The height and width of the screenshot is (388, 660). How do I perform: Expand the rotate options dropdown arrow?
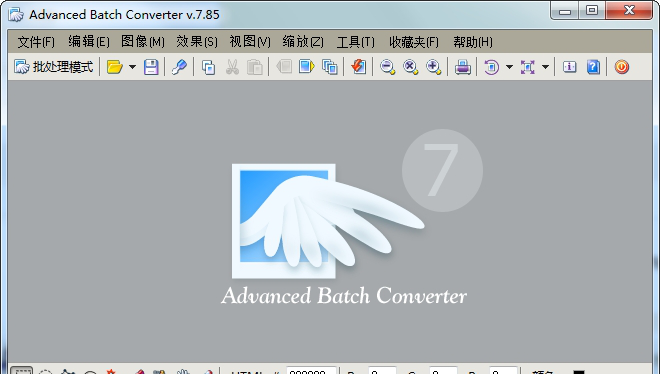click(x=509, y=67)
